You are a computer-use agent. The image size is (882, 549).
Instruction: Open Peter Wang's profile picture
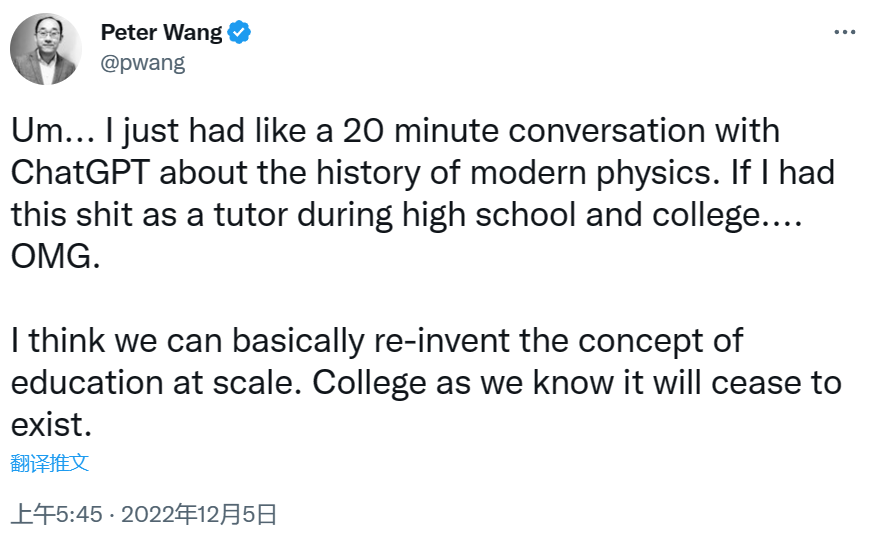tap(46, 49)
